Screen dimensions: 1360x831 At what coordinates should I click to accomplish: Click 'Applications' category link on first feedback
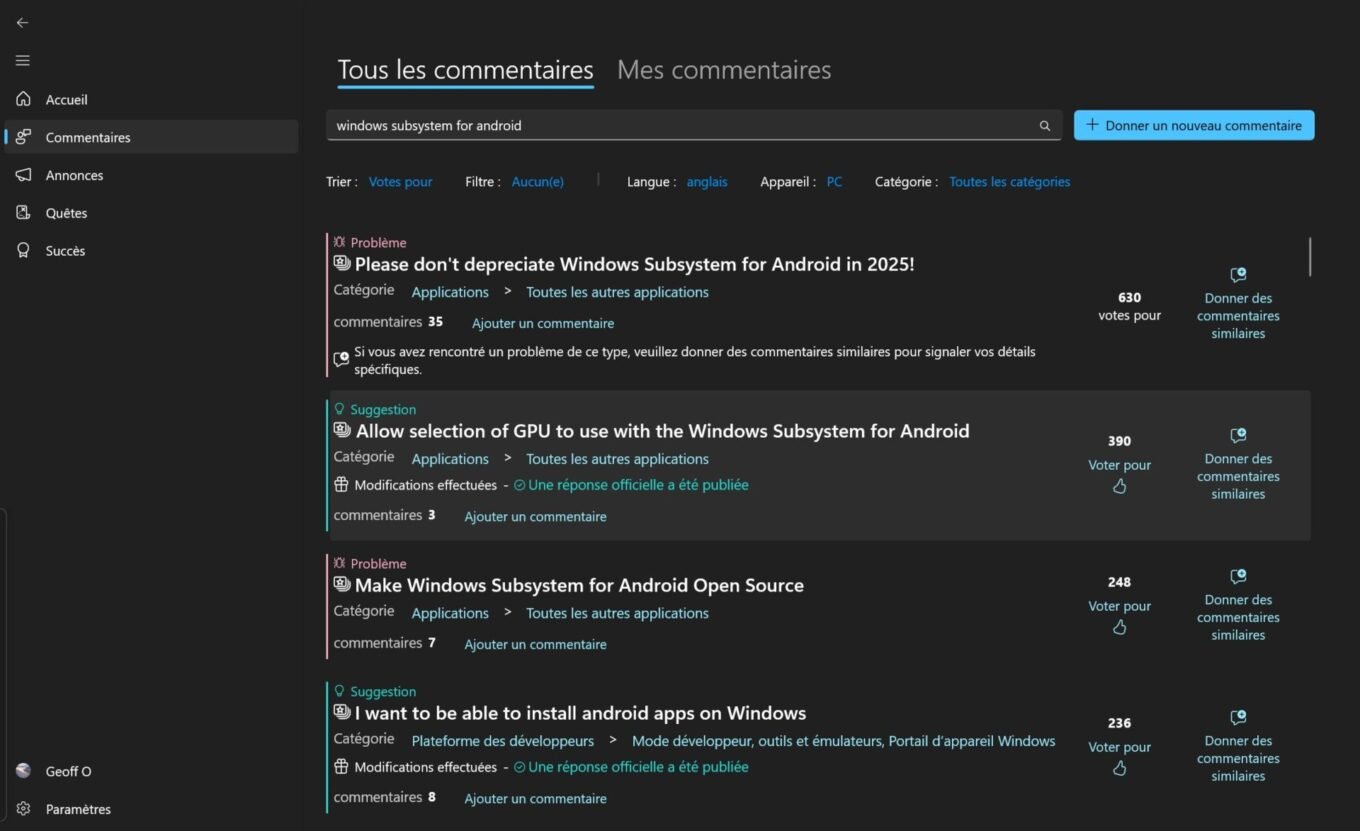pyautogui.click(x=450, y=292)
